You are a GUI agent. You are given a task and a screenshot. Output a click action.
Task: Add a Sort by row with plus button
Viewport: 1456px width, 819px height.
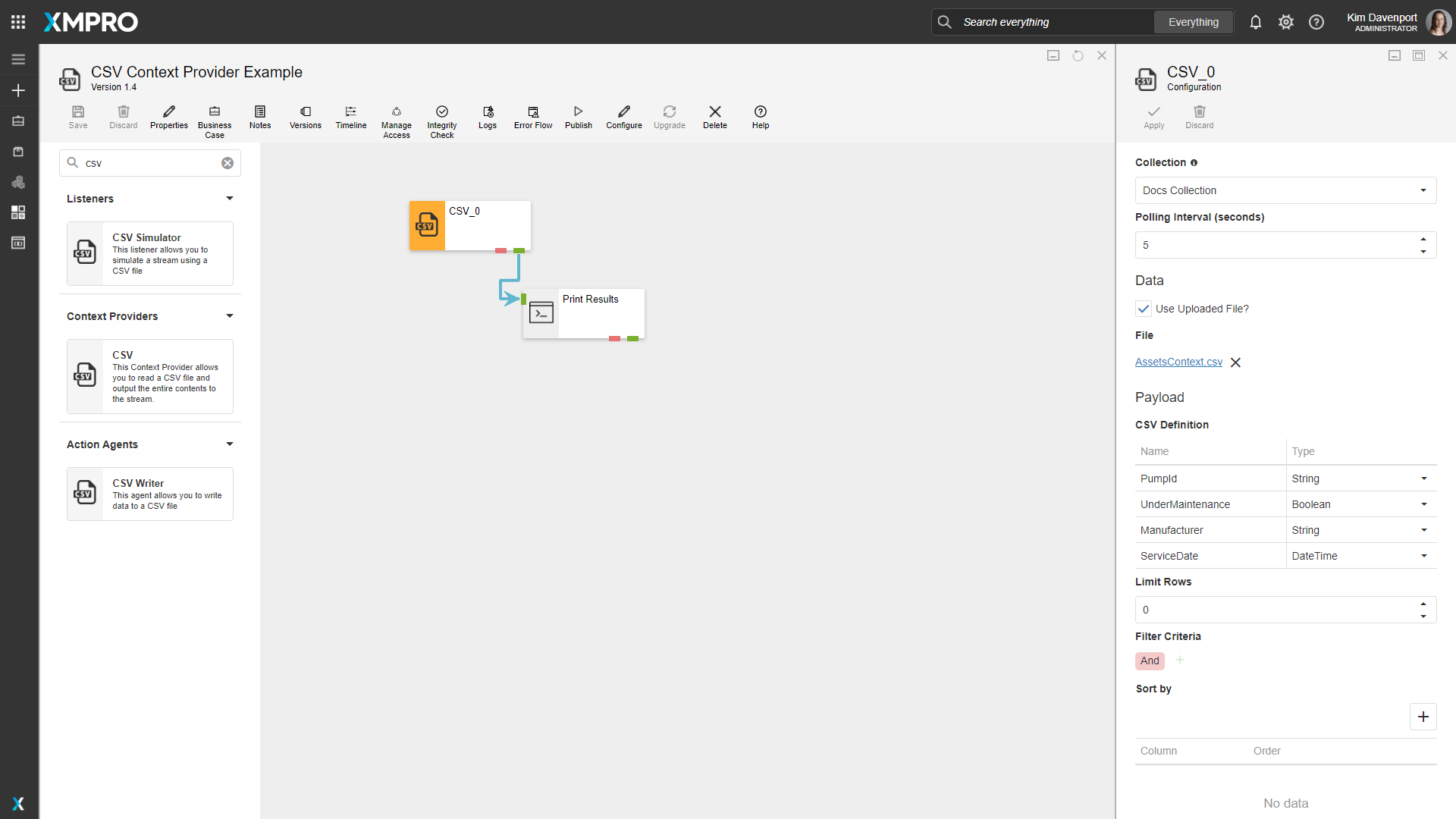[1423, 717]
